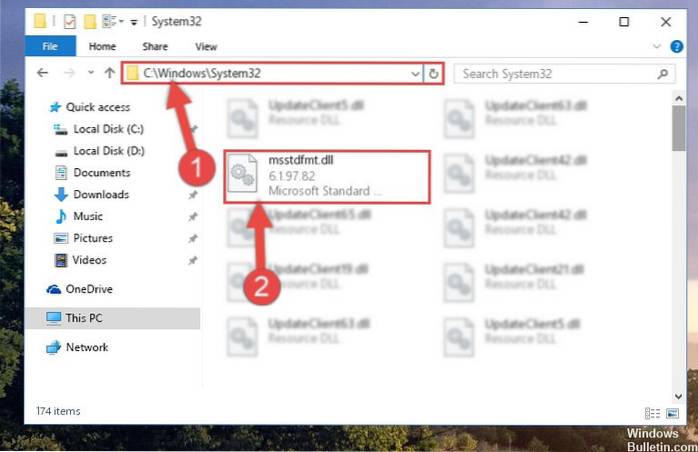This screenshot has width=698, height=452.
Task: Click the Back navigation arrow
Action: coord(42,74)
